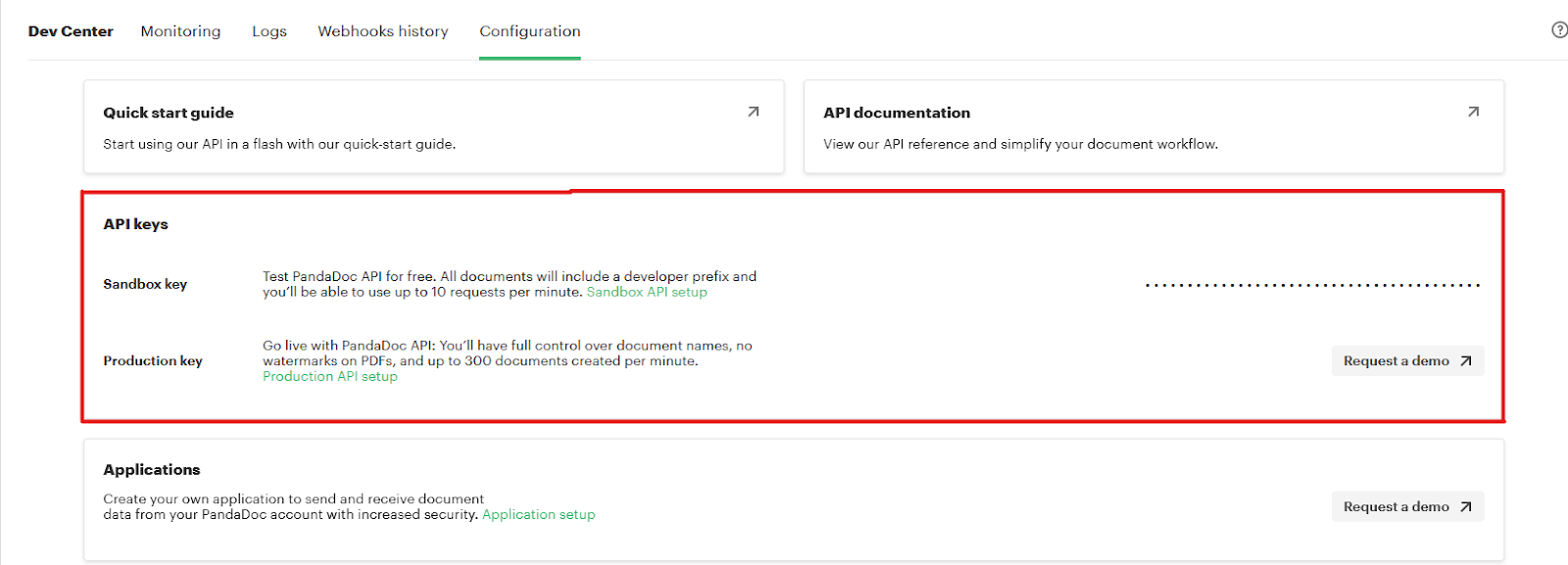Click 'Create your own application' description

coord(294,506)
